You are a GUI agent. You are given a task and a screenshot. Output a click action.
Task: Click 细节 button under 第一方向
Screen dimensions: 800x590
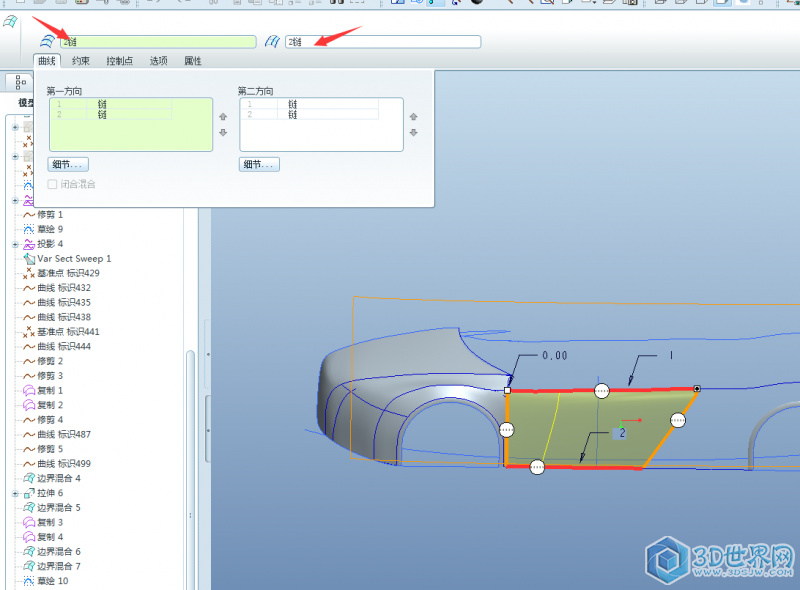point(68,164)
